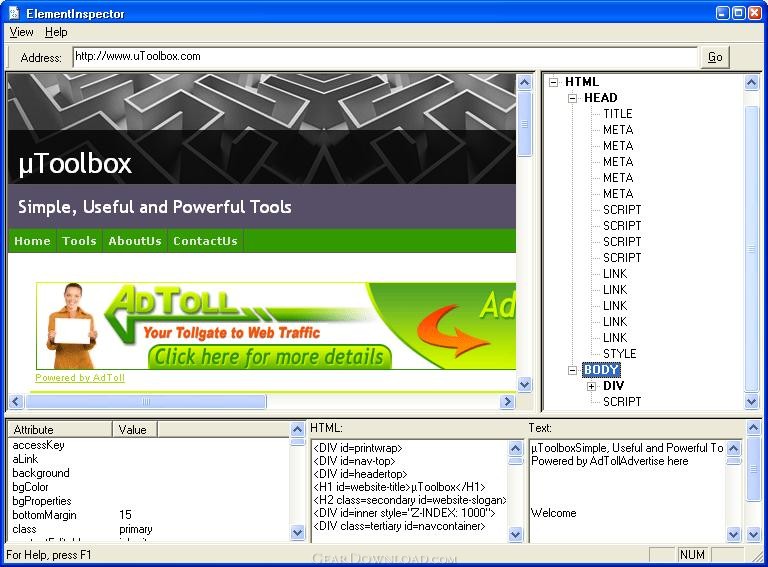Click the AdToll banner advertisement
The width and height of the screenshot is (768, 567).
[276, 326]
